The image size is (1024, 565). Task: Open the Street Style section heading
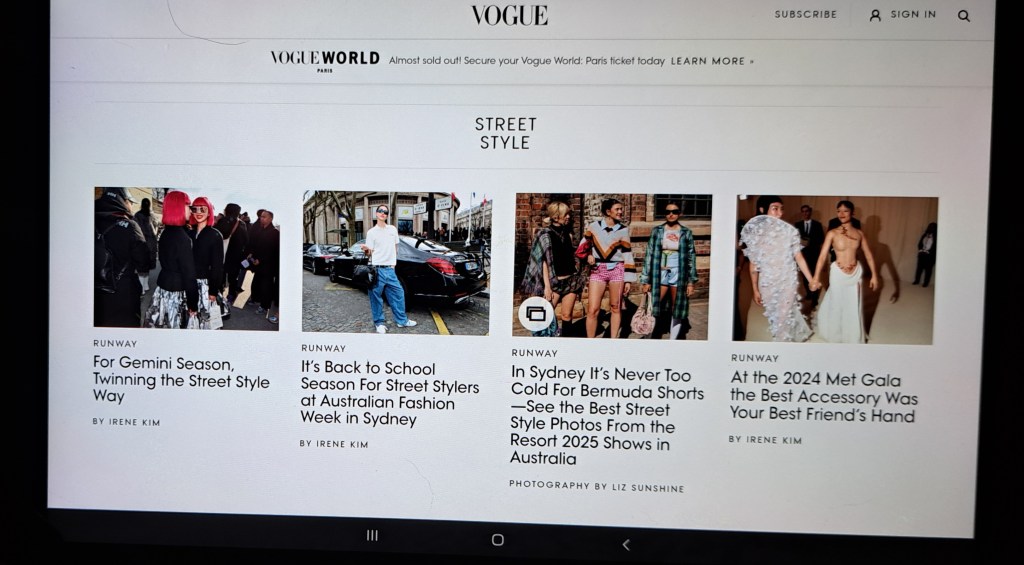point(505,133)
